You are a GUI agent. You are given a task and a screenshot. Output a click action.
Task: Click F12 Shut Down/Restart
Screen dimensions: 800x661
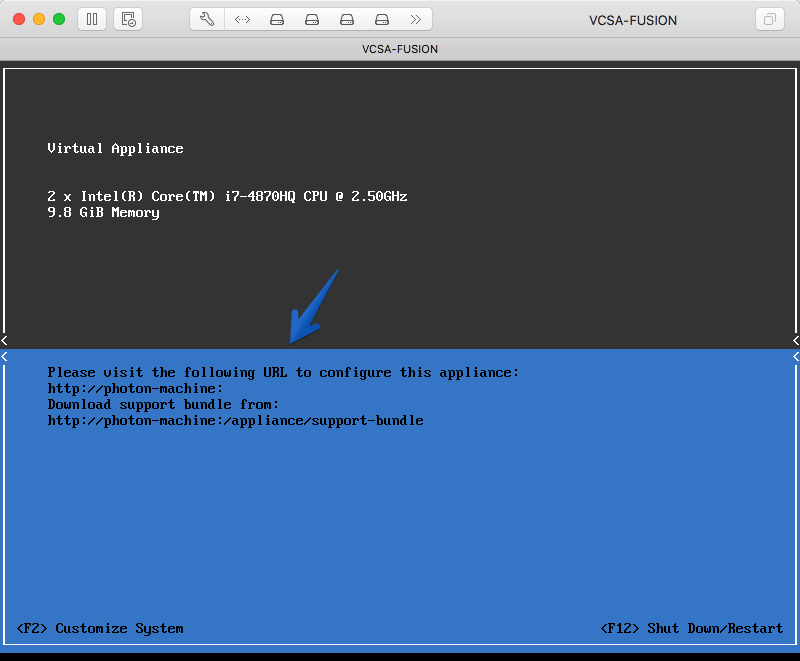pyautogui.click(x=692, y=628)
